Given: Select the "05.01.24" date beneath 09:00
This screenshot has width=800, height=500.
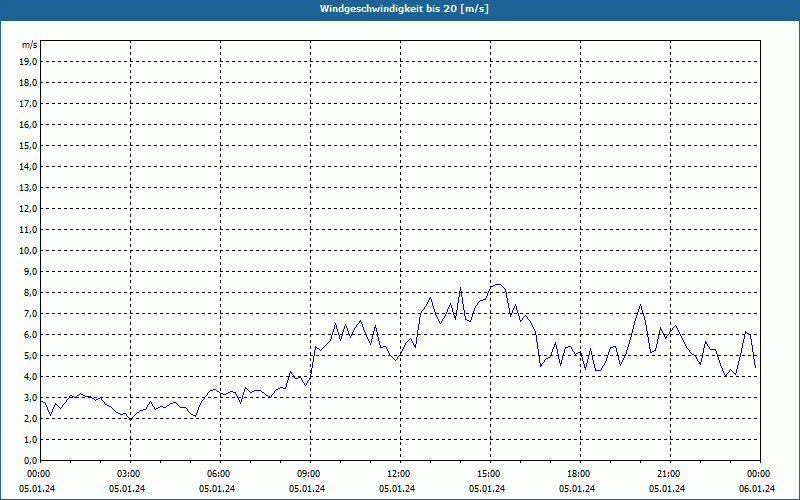Looking at the screenshot, I should (x=307, y=489).
